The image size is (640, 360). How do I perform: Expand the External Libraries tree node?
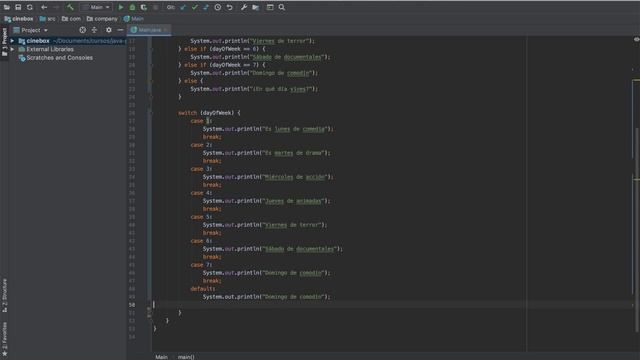coord(12,49)
